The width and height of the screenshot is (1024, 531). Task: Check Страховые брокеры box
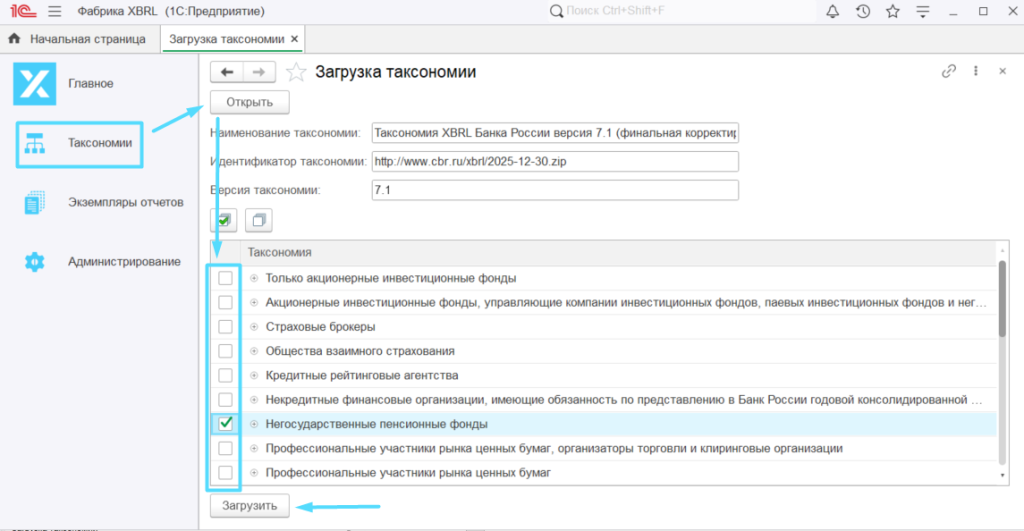tap(225, 327)
